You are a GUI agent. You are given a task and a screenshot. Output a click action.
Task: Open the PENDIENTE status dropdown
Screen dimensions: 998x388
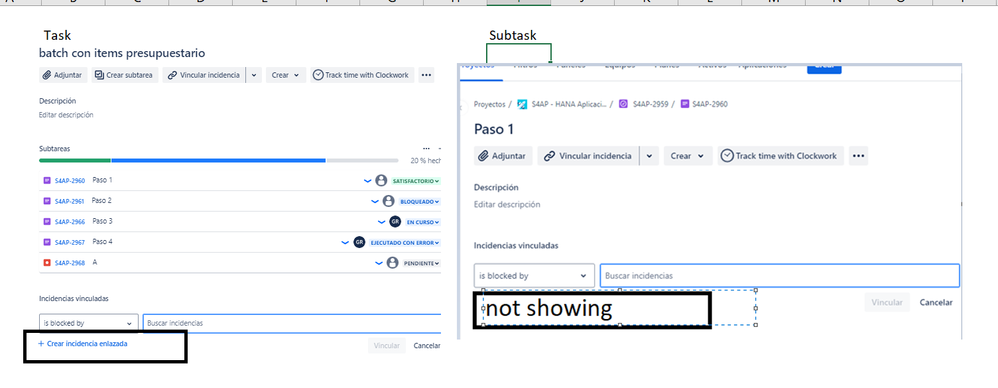click(421, 263)
